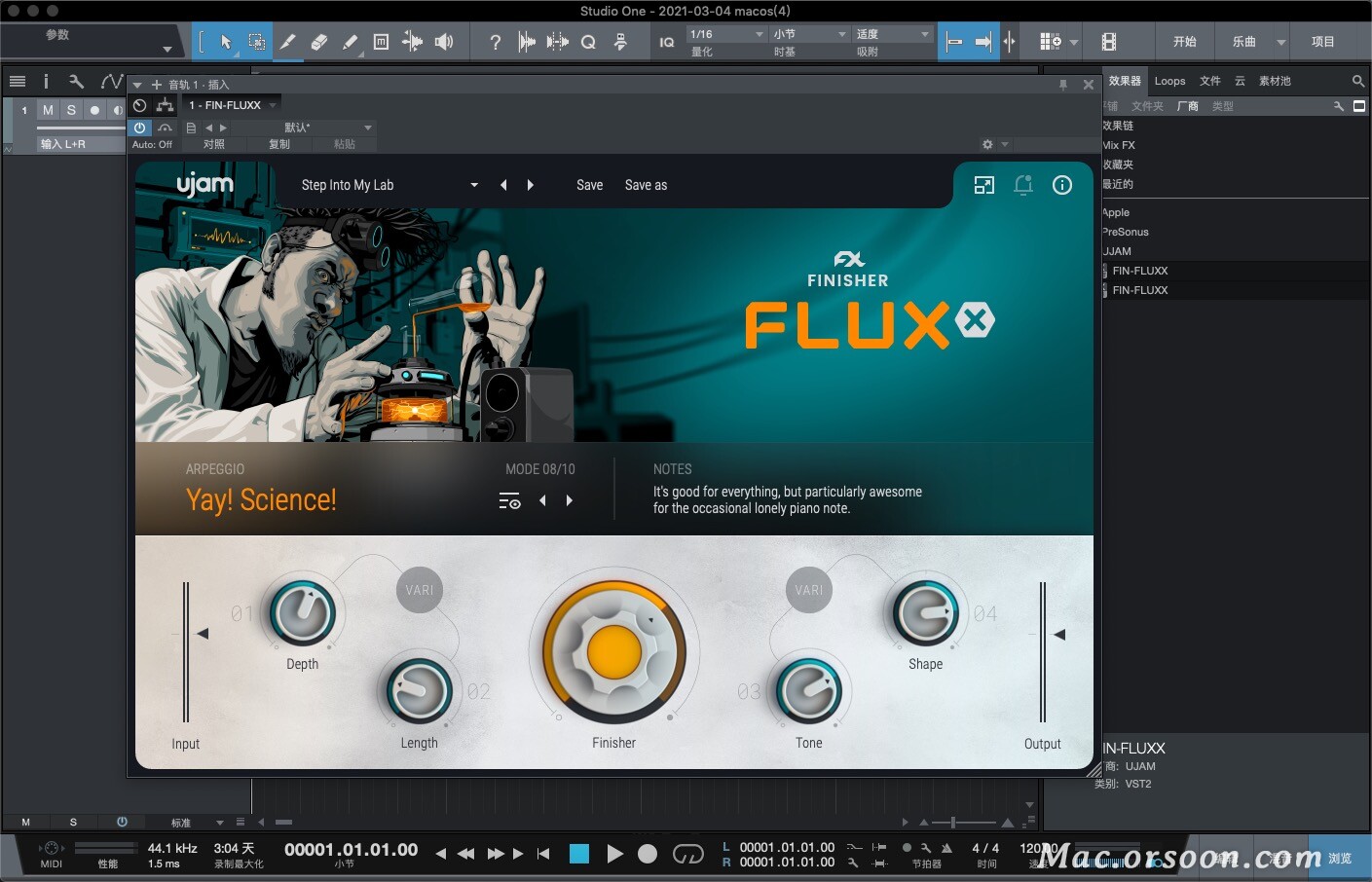Select the next mode arrow
This screenshot has height=882, width=1372.
(x=570, y=500)
